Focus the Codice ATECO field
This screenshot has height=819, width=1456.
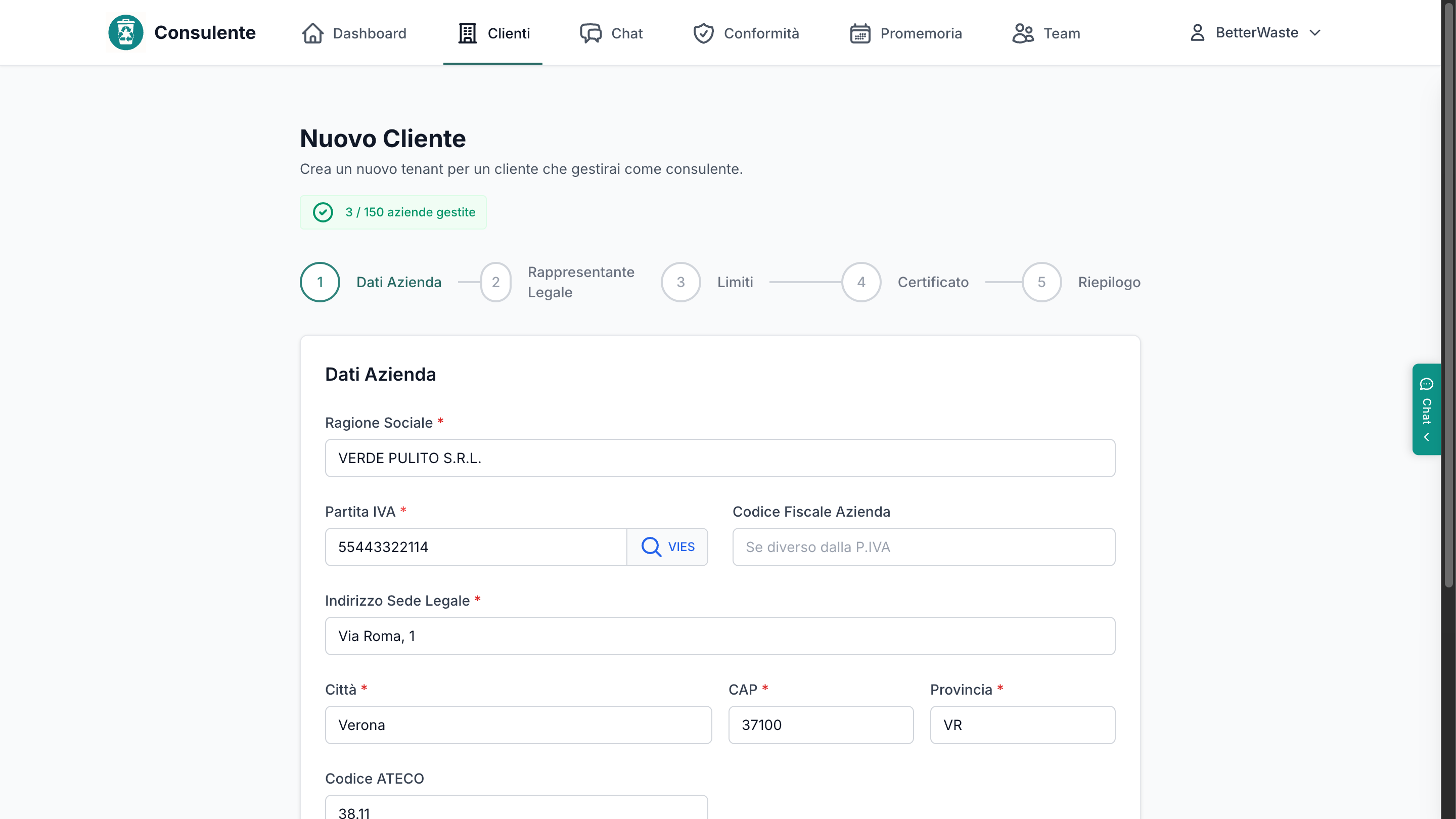tap(516, 807)
